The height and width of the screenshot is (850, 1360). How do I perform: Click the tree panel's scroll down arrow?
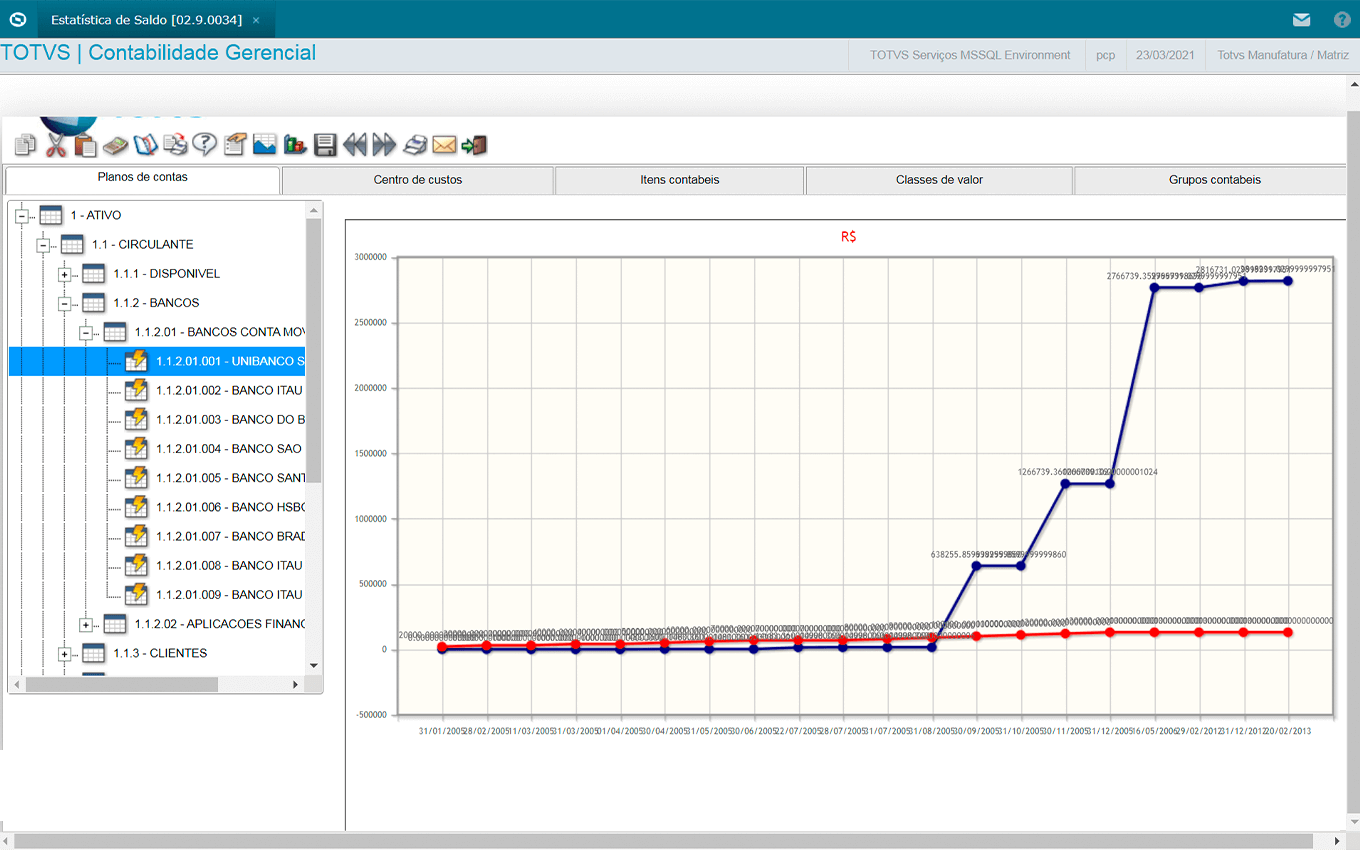(x=313, y=665)
